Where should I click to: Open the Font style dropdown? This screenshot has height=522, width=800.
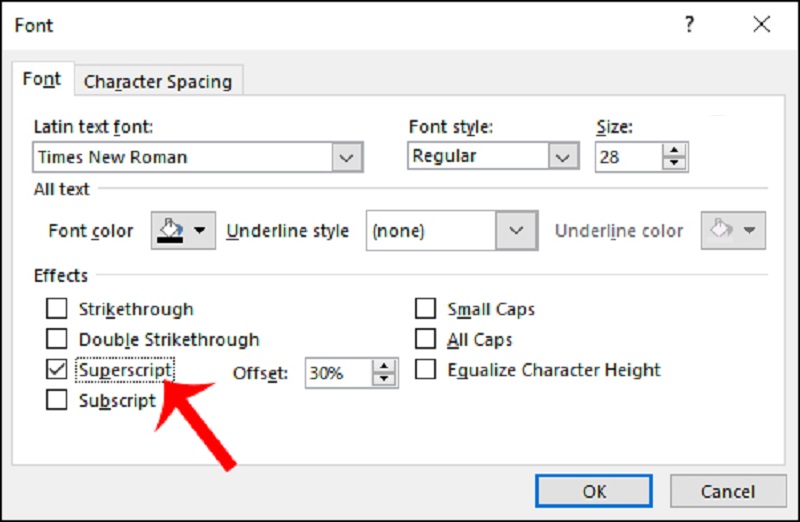coord(563,157)
